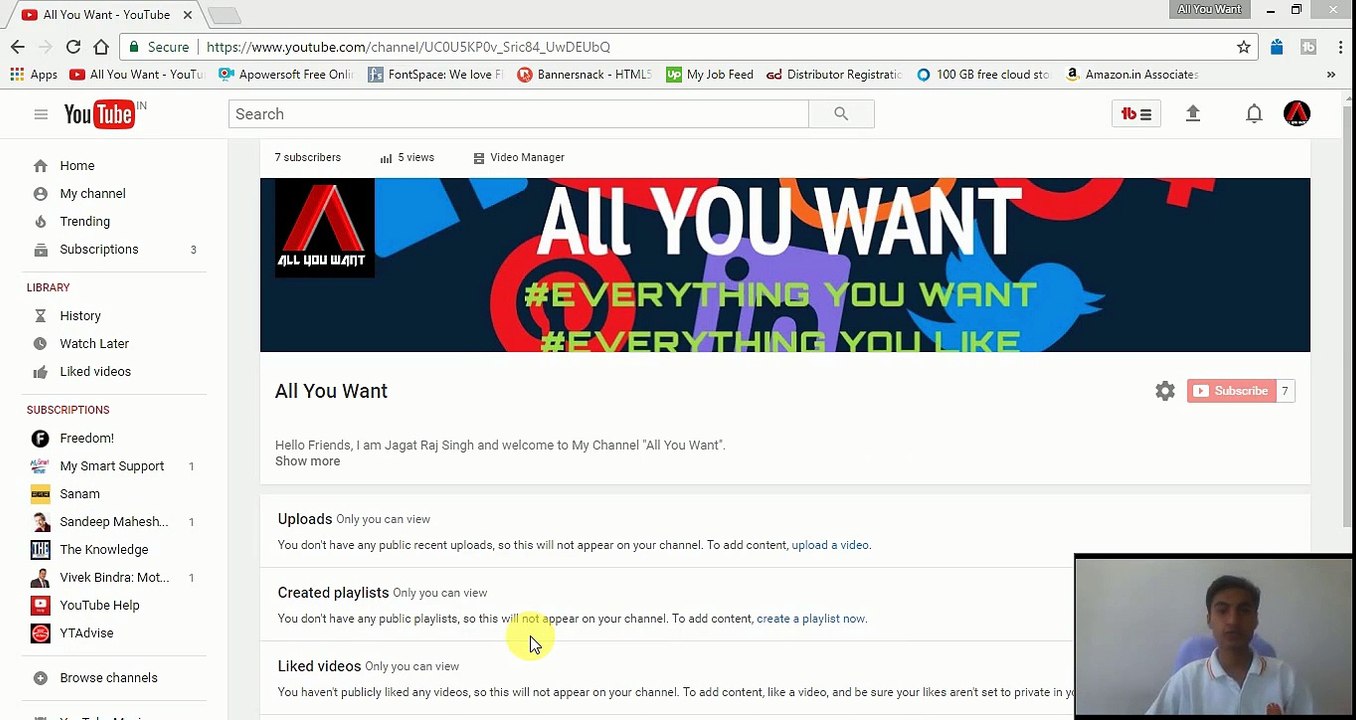
Task: Open the browser home page icon
Action: click(x=101, y=47)
